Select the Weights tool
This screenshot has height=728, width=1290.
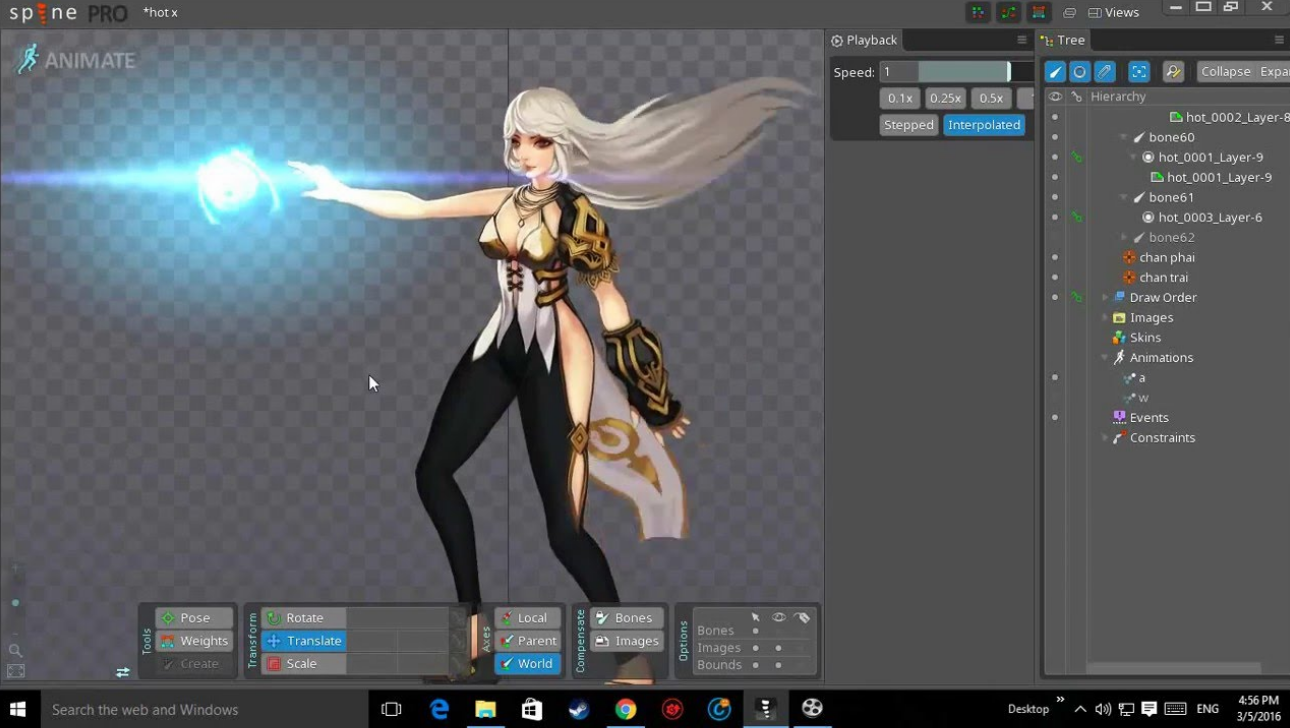(x=195, y=641)
